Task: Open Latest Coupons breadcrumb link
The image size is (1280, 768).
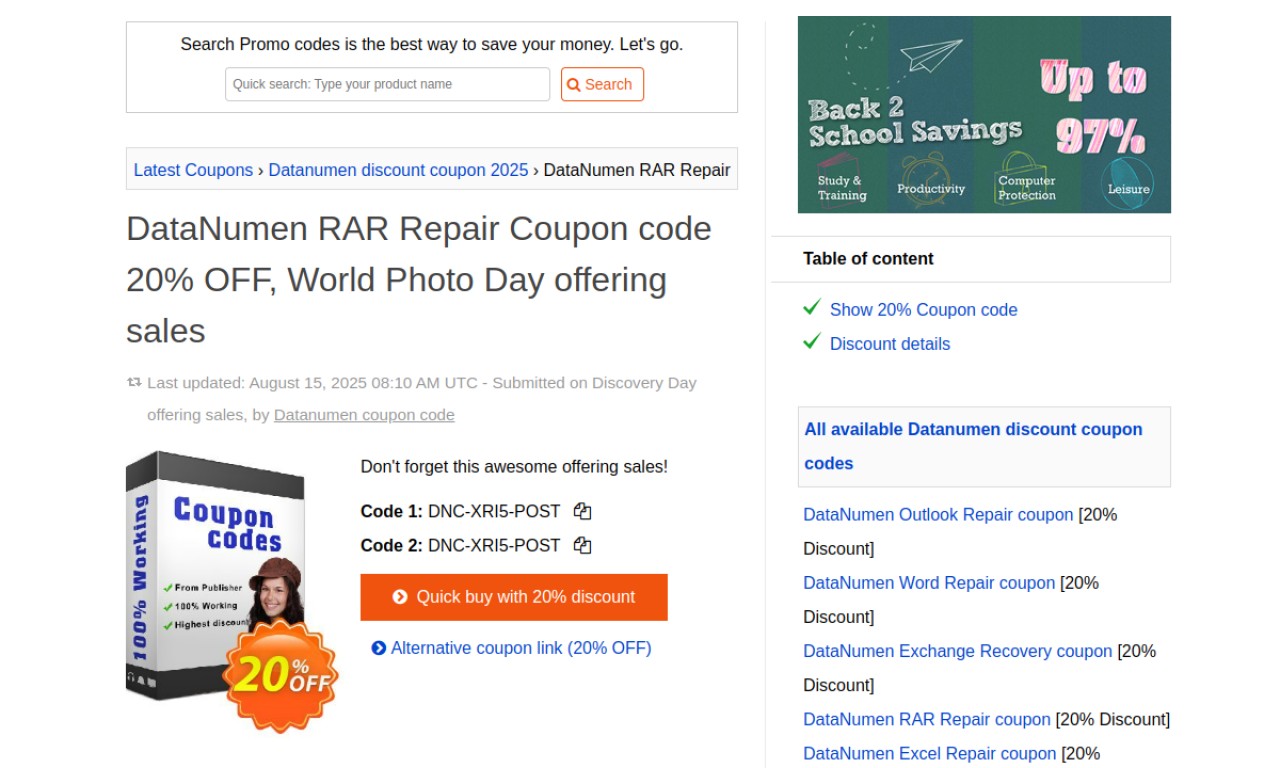Action: pyautogui.click(x=193, y=170)
